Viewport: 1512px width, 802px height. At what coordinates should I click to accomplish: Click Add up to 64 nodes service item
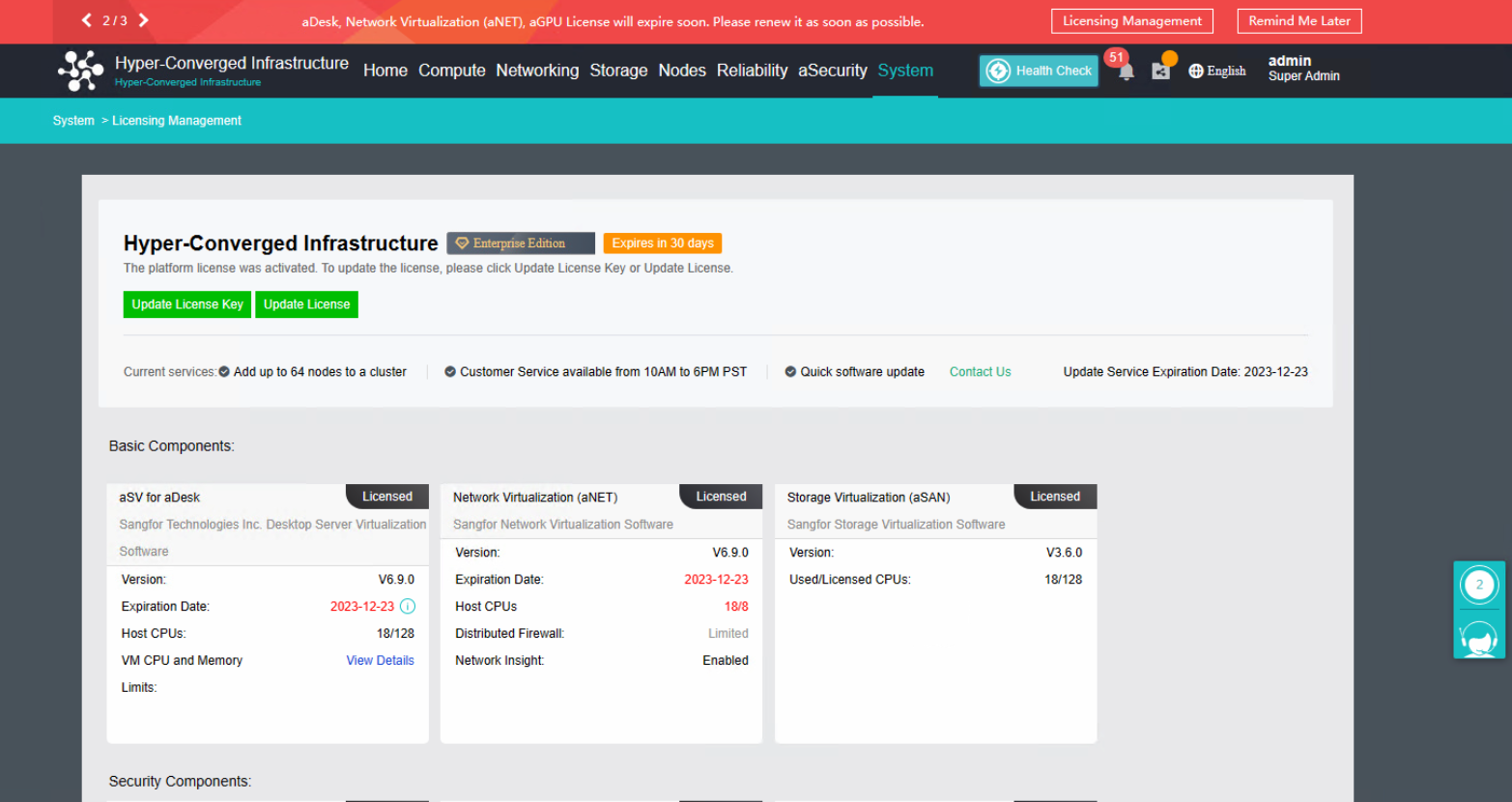pos(312,372)
